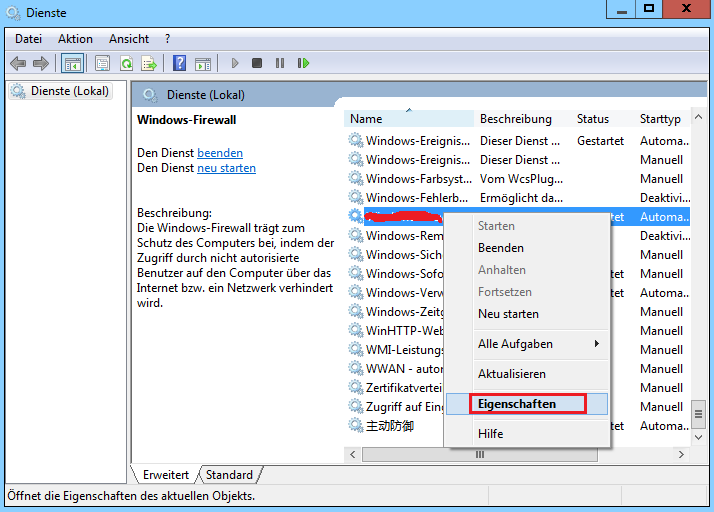The width and height of the screenshot is (714, 512).
Task: Click the Export list toolbar icon
Action: [149, 63]
